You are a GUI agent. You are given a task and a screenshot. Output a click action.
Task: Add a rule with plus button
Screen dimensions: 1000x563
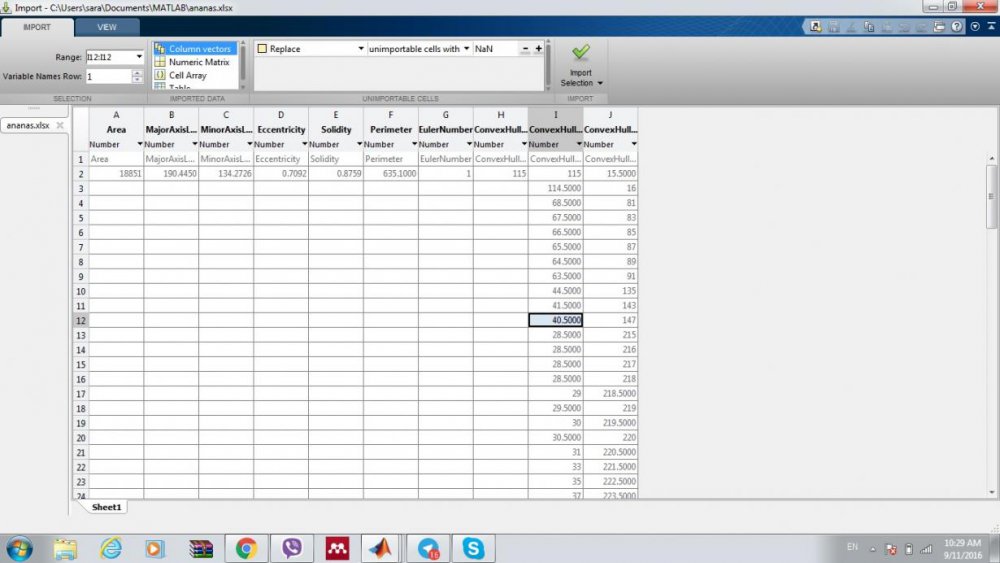coord(538,48)
